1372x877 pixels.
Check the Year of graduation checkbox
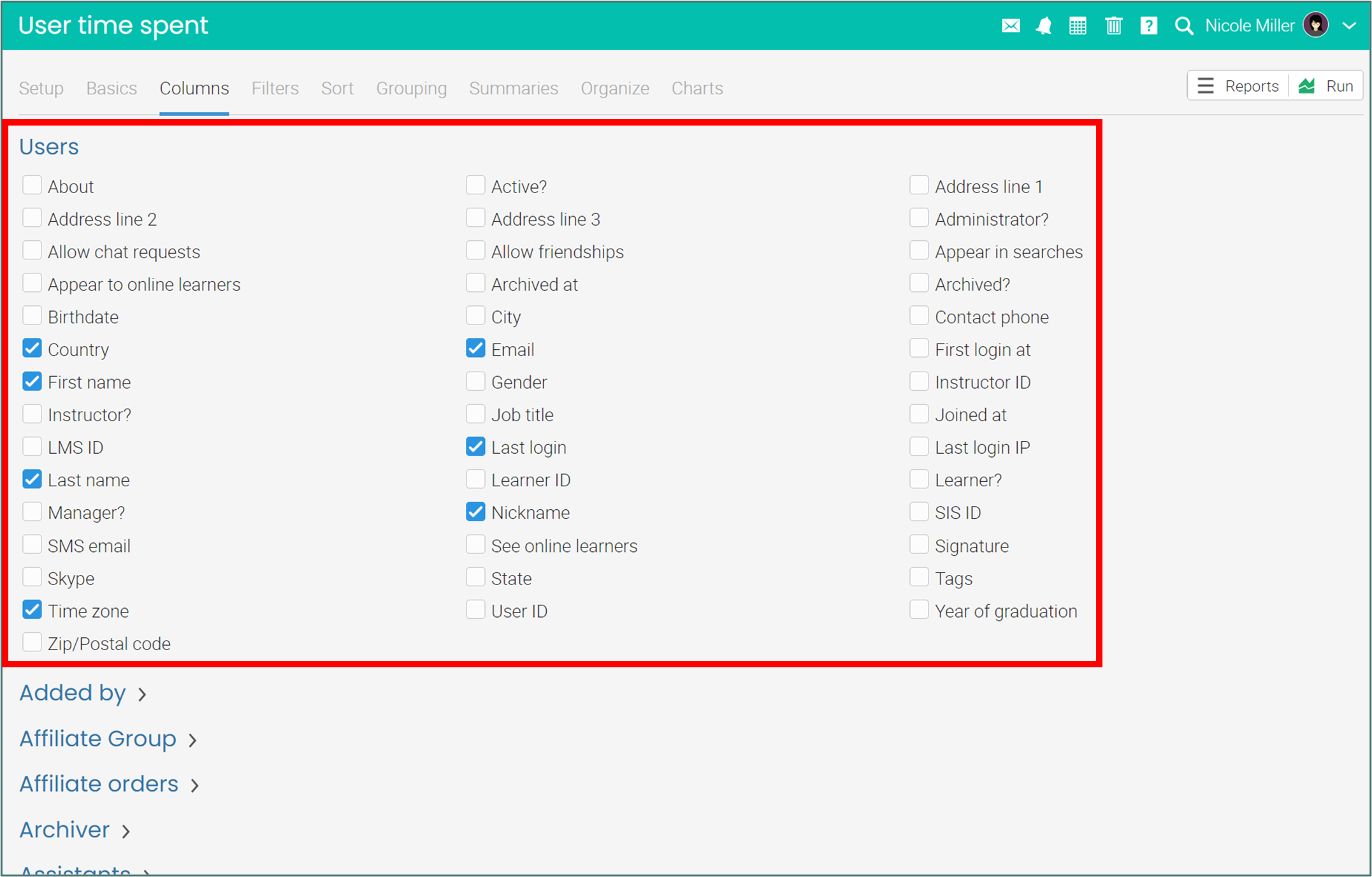(x=919, y=610)
